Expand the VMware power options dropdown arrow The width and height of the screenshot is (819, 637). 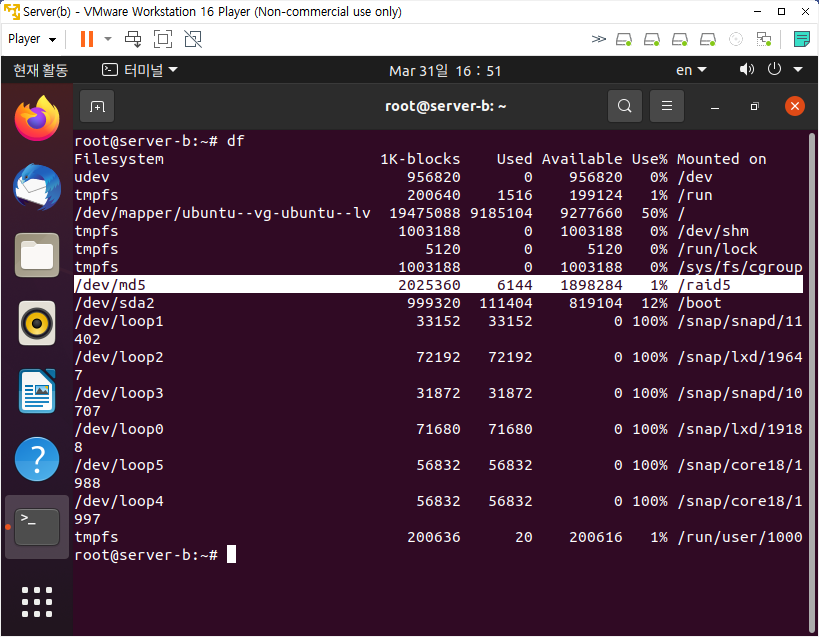[108, 39]
